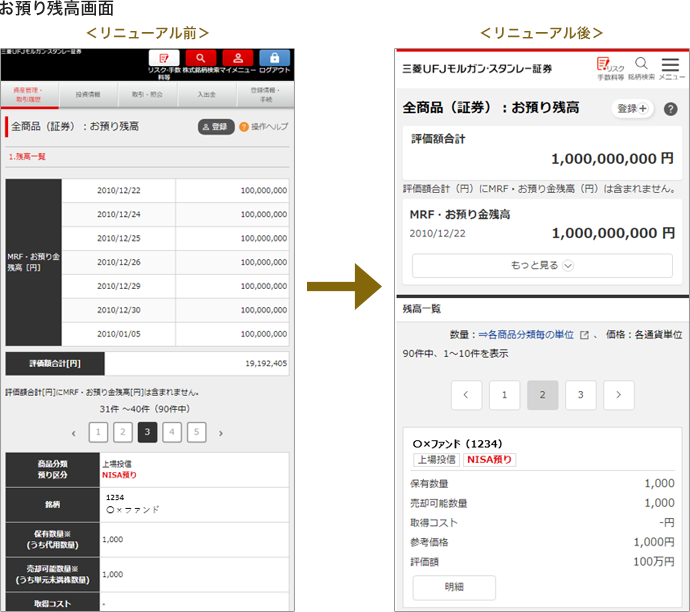Select 2010/12/30 date cell
690x612 pixels.
(x=119, y=310)
